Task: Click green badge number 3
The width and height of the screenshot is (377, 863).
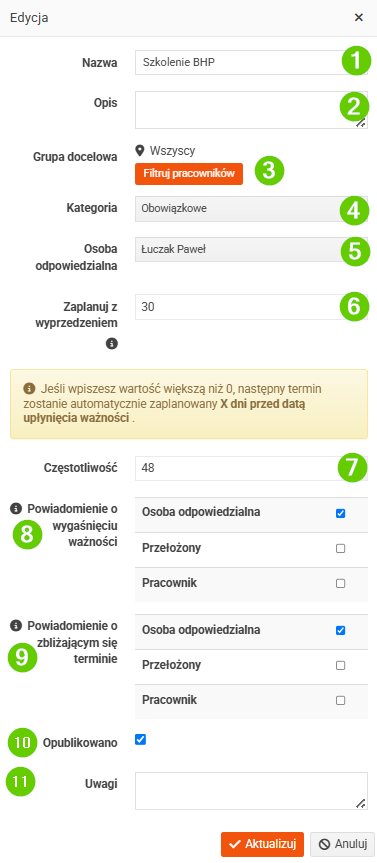Action: click(269, 170)
